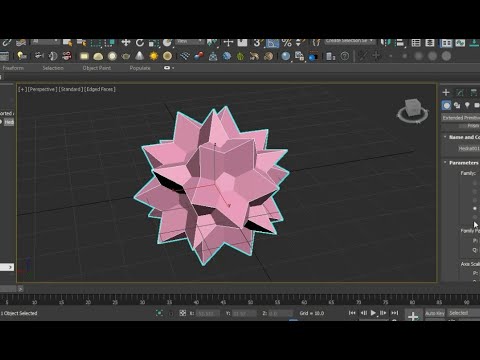This screenshot has height=360, width=480.
Task: Open the Edged Faces viewport menu
Action: pyautogui.click(x=100, y=89)
